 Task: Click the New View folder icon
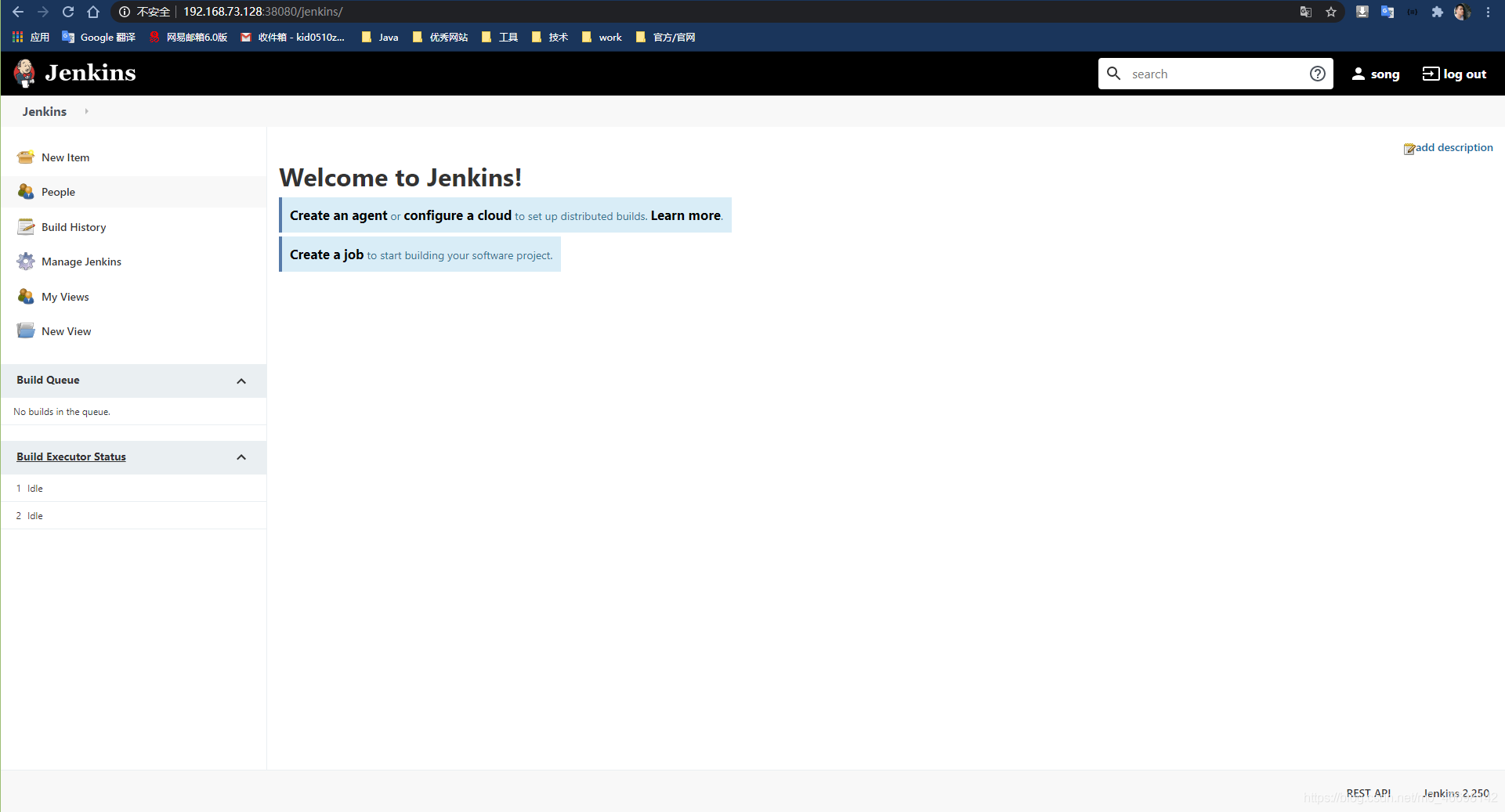click(26, 331)
